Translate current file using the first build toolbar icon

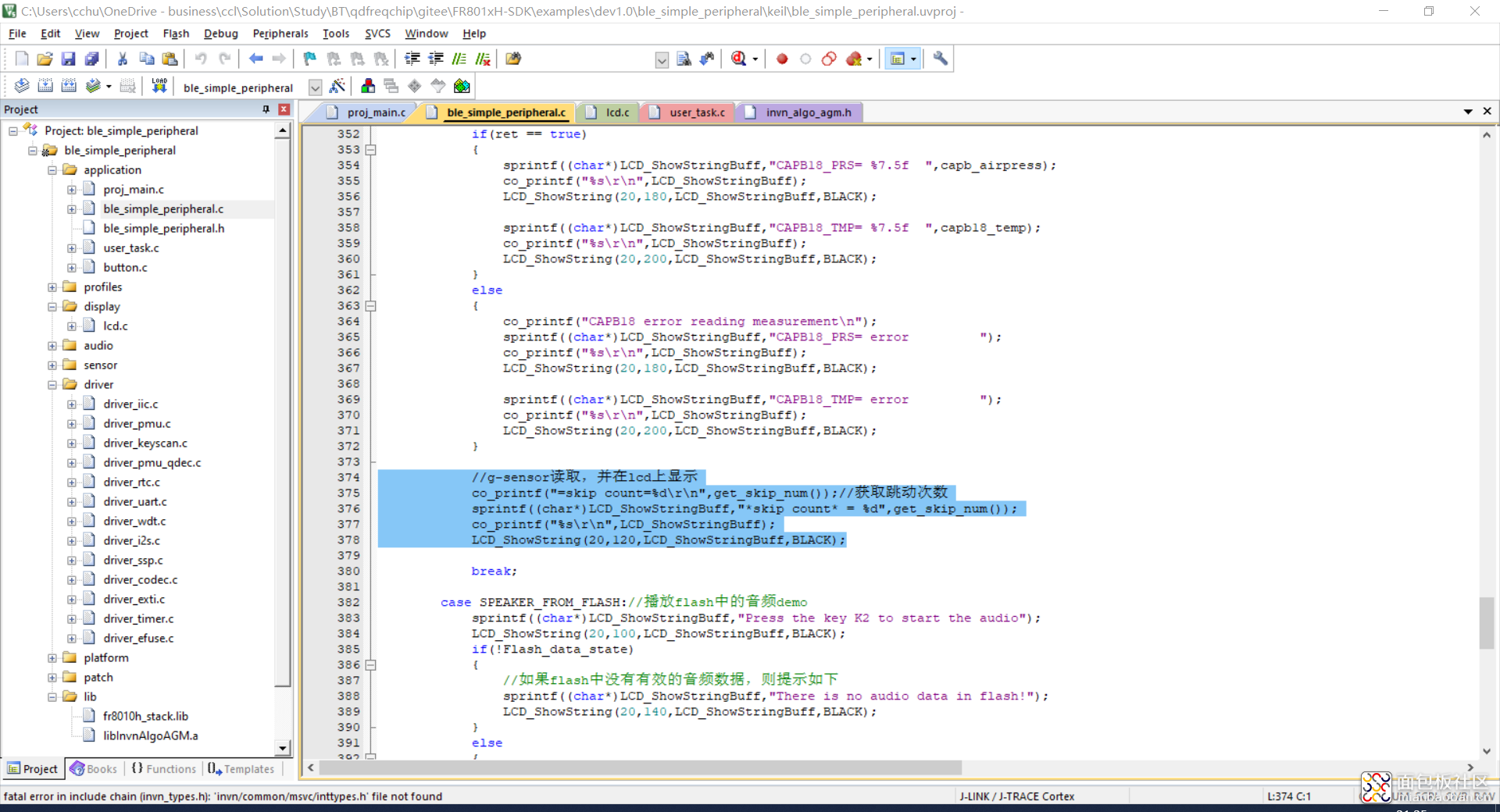point(22,86)
